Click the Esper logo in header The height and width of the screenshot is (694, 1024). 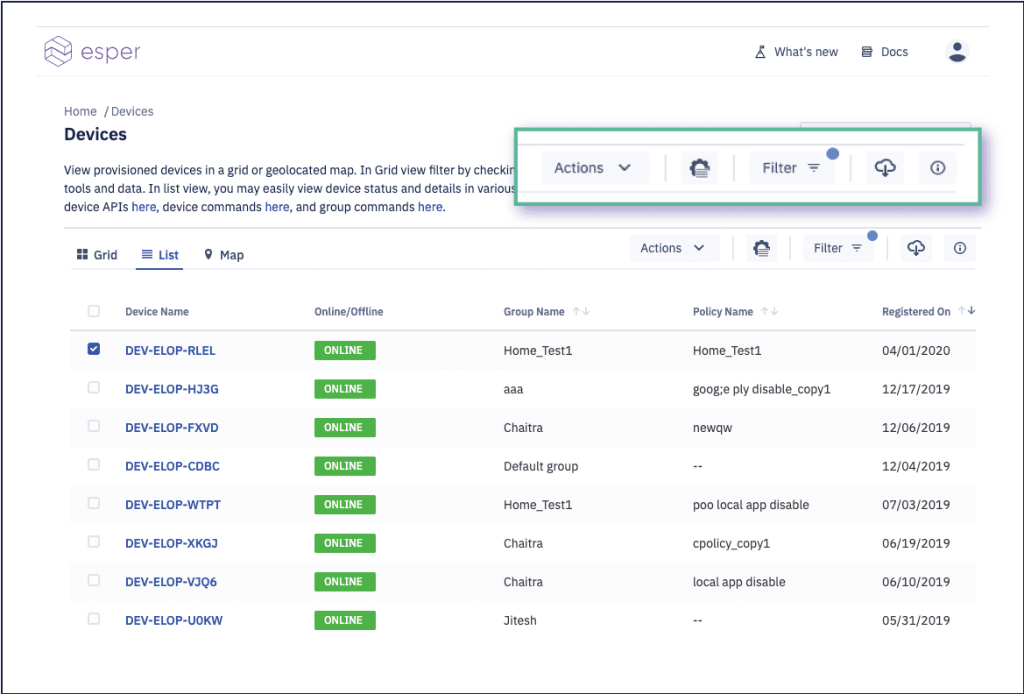[x=92, y=52]
